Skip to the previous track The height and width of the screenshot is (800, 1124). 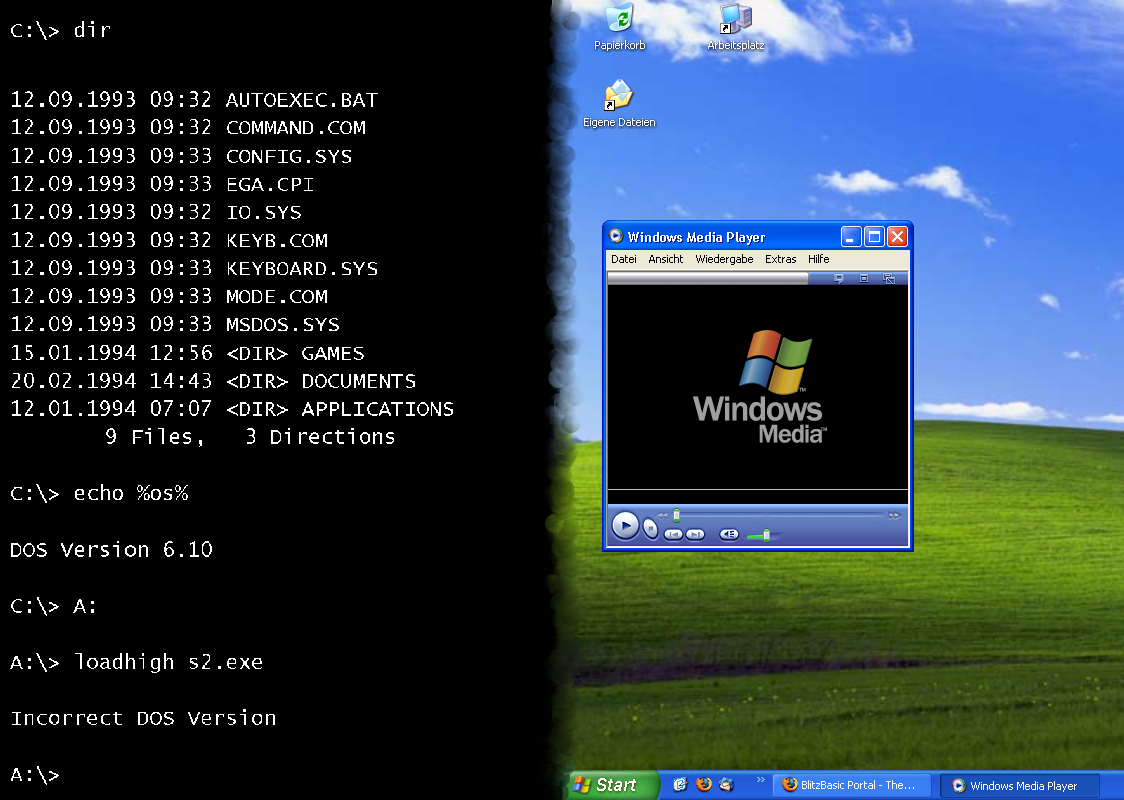point(674,534)
